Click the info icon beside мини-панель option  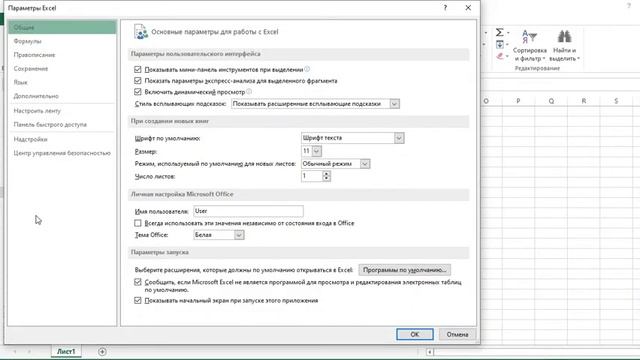[x=307, y=69]
